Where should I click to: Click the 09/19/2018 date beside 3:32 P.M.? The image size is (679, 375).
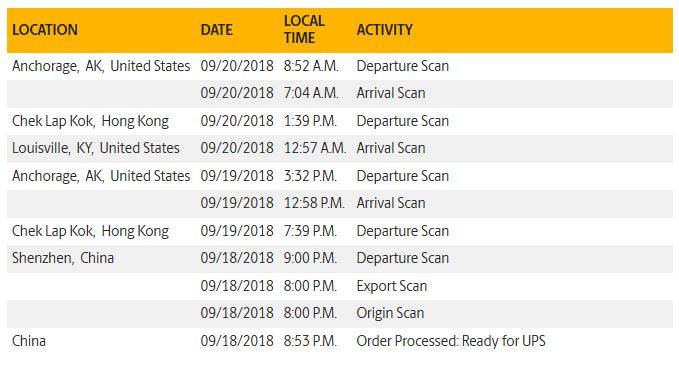tap(237, 176)
